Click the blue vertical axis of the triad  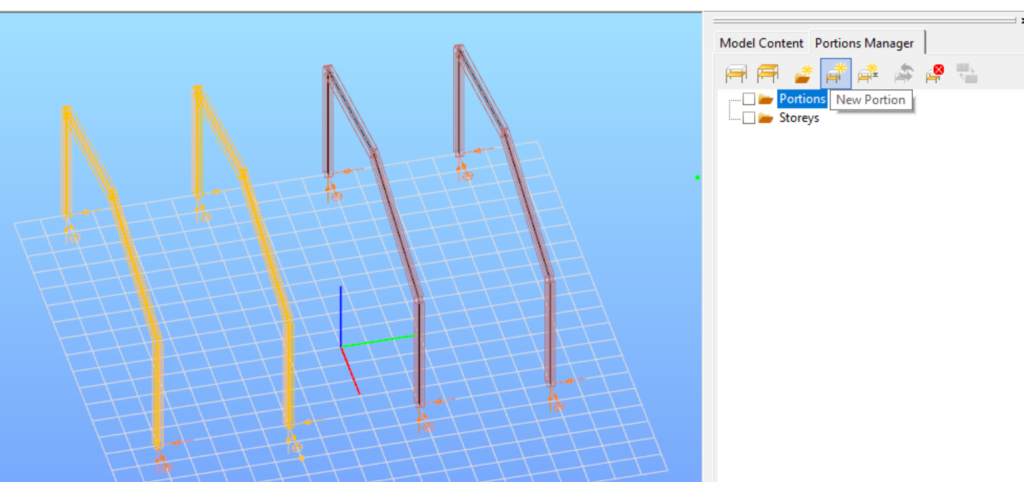point(341,316)
